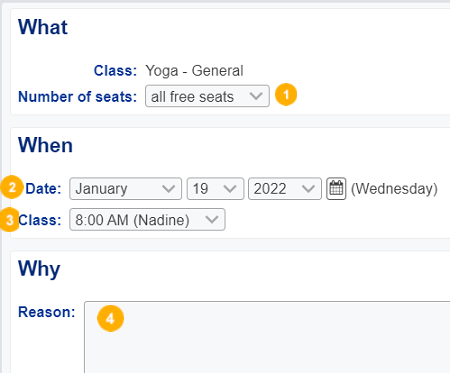Click the Yoga - General class name

point(194,71)
